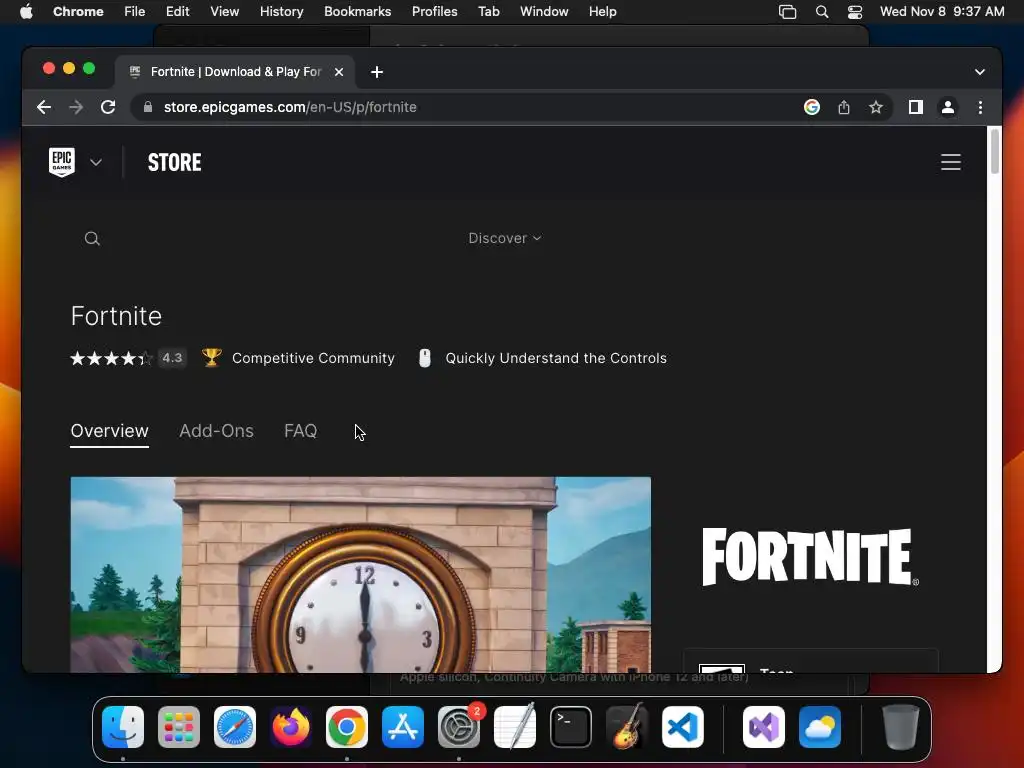Viewport: 1024px width, 768px height.
Task: Open Control Center in menu bar
Action: tap(855, 12)
